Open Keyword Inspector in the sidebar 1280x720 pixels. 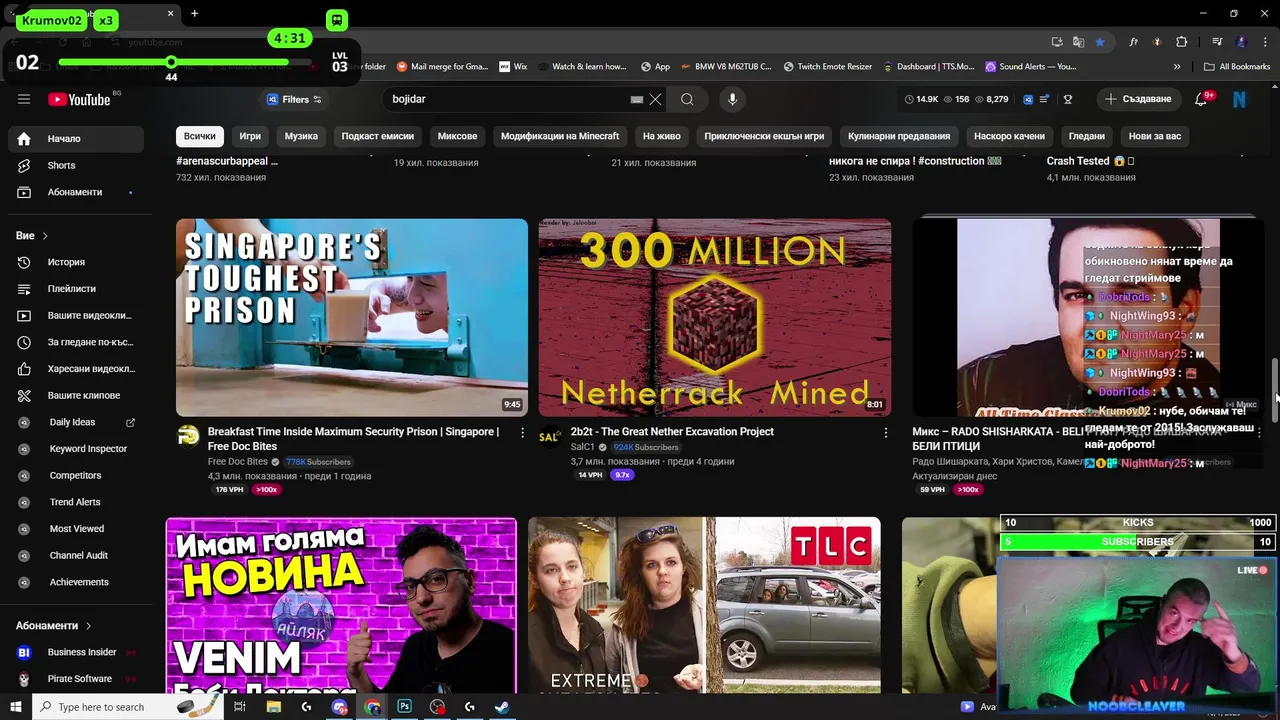(76, 449)
